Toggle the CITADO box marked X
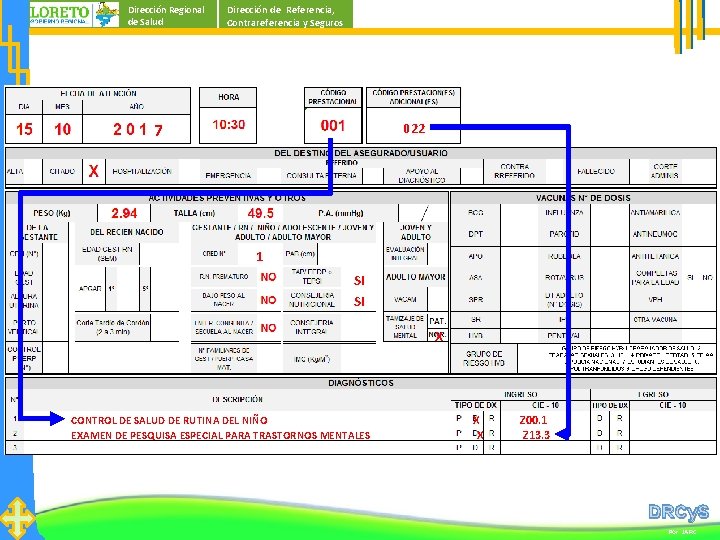 click(94, 171)
